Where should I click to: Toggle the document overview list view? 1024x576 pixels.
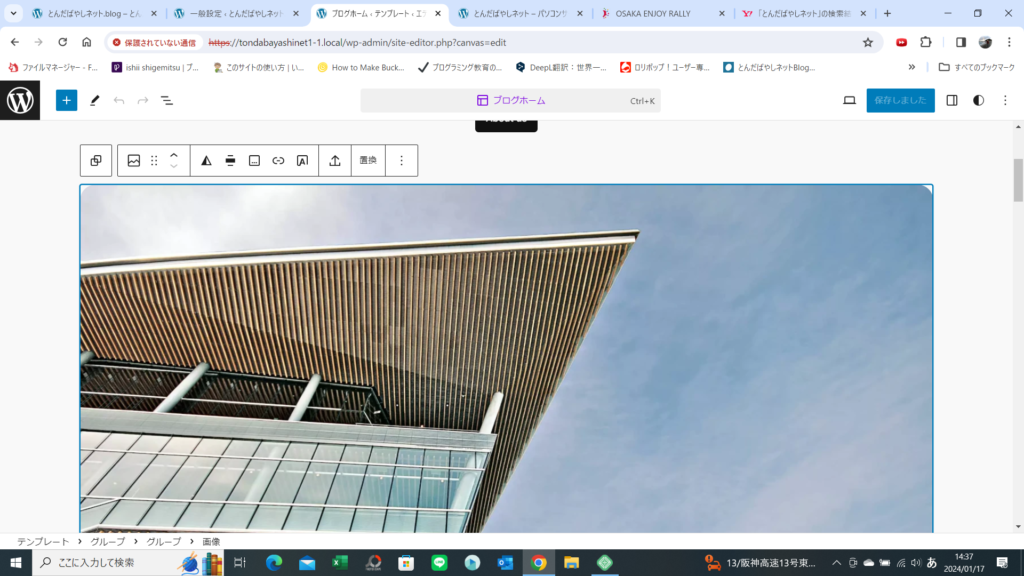point(167,100)
